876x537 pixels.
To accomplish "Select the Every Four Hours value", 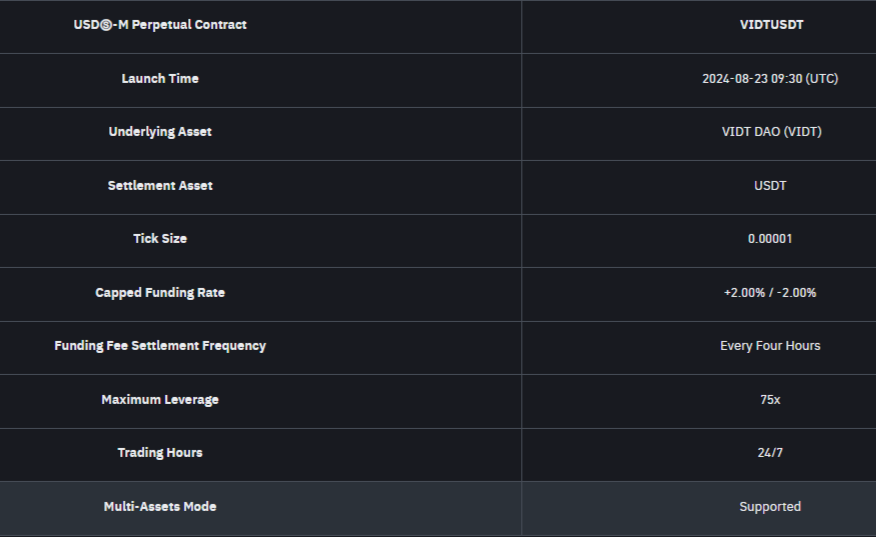I will [770, 346].
